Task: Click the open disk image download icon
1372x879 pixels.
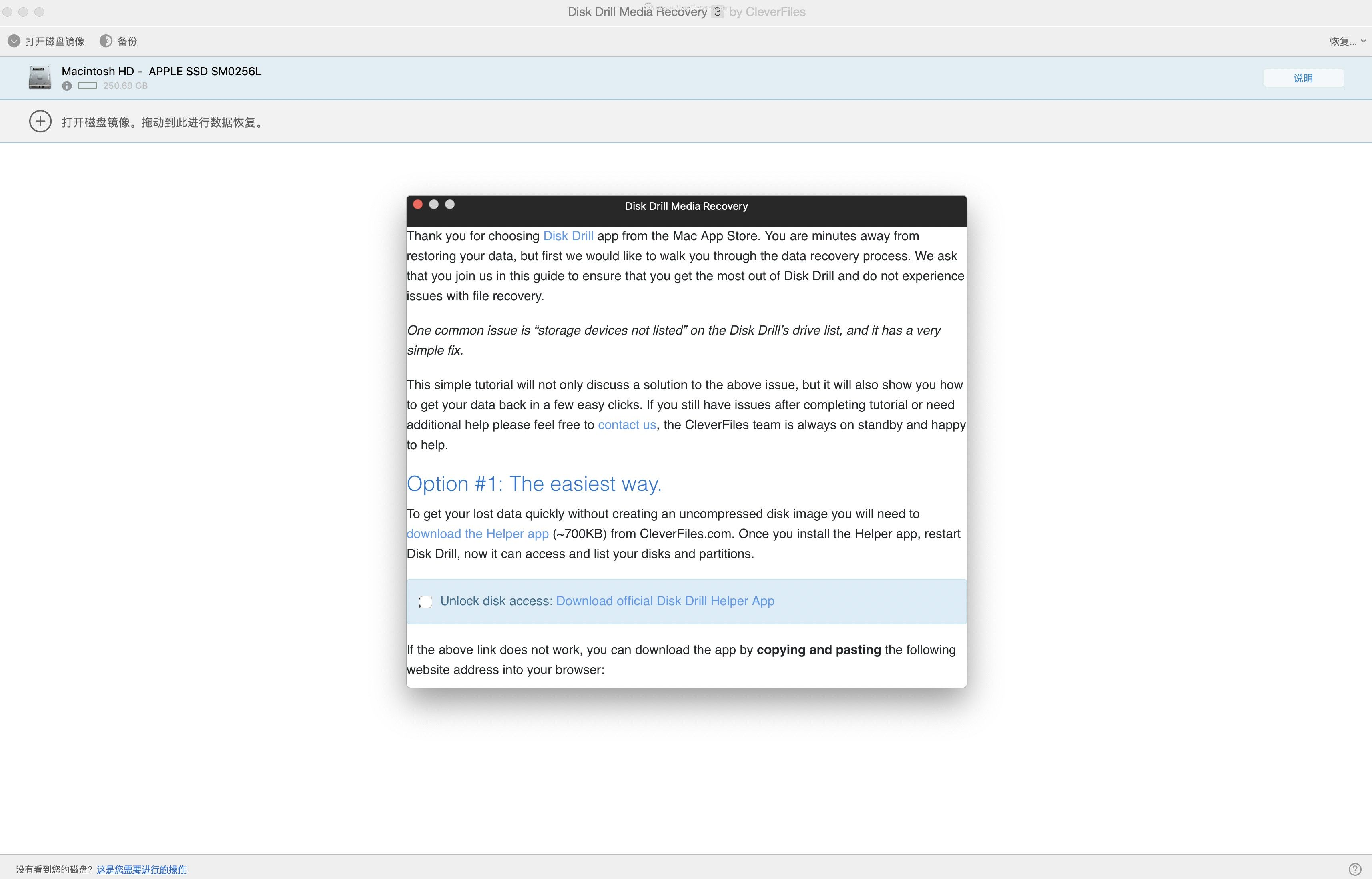Action: pos(14,41)
